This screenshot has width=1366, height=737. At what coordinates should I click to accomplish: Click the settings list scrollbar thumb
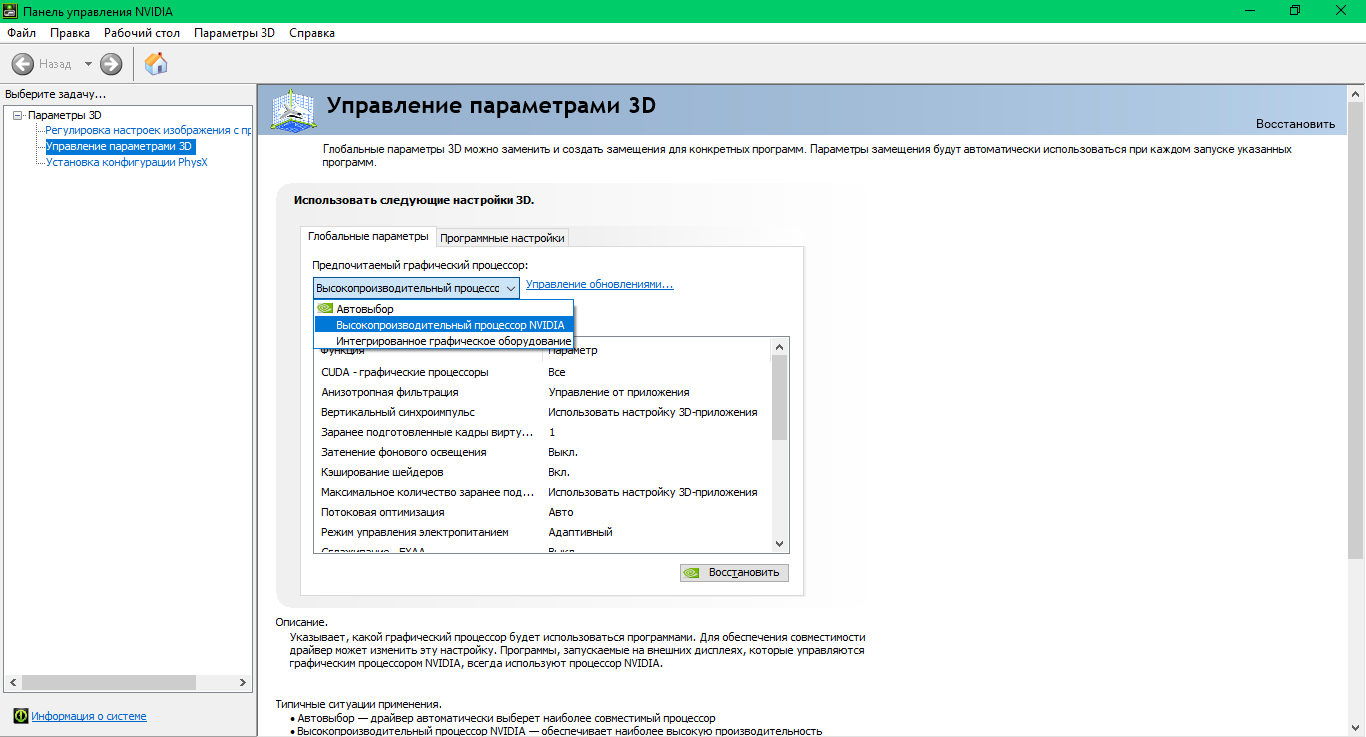pyautogui.click(x=780, y=397)
